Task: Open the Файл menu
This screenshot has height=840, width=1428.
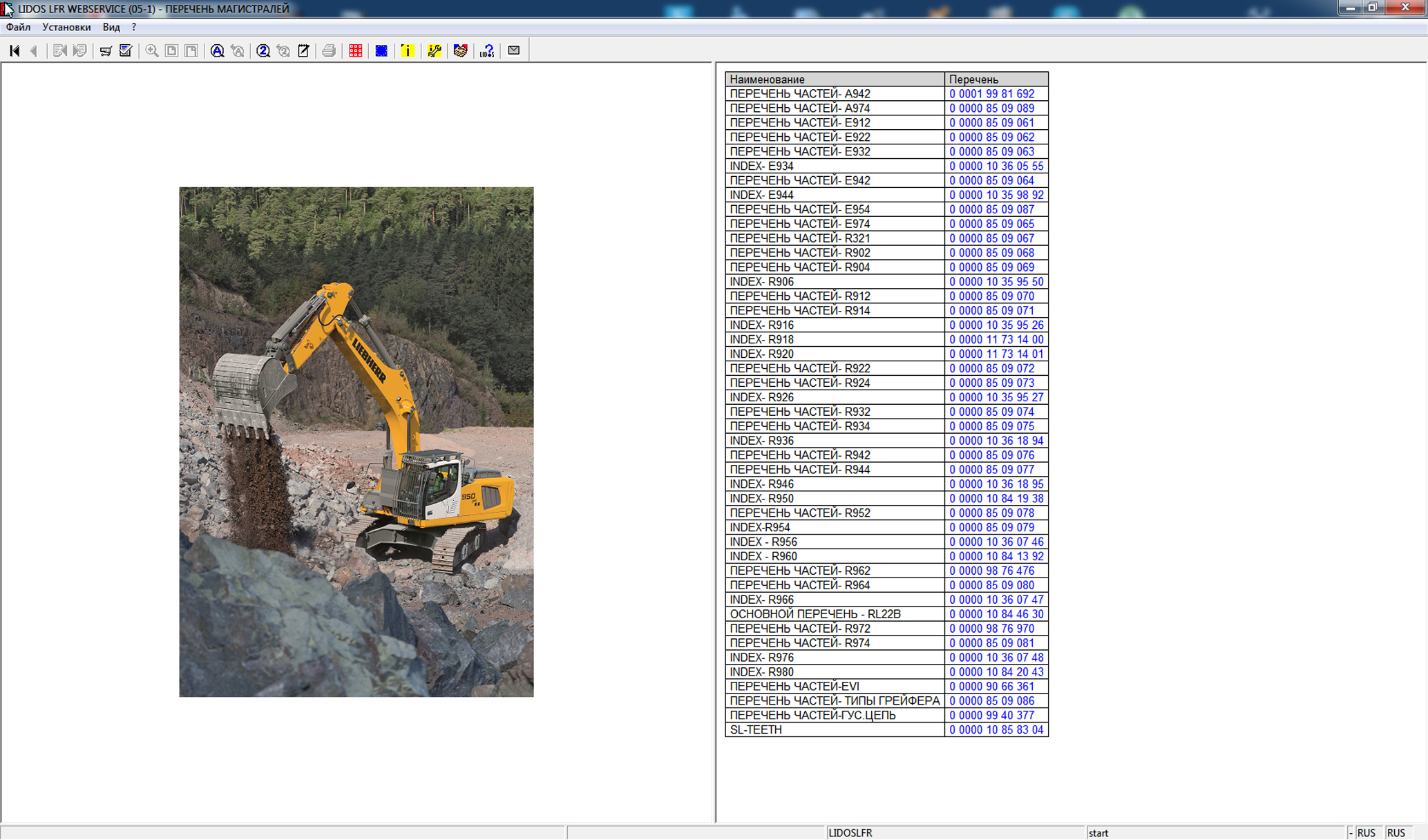Action: [x=18, y=27]
